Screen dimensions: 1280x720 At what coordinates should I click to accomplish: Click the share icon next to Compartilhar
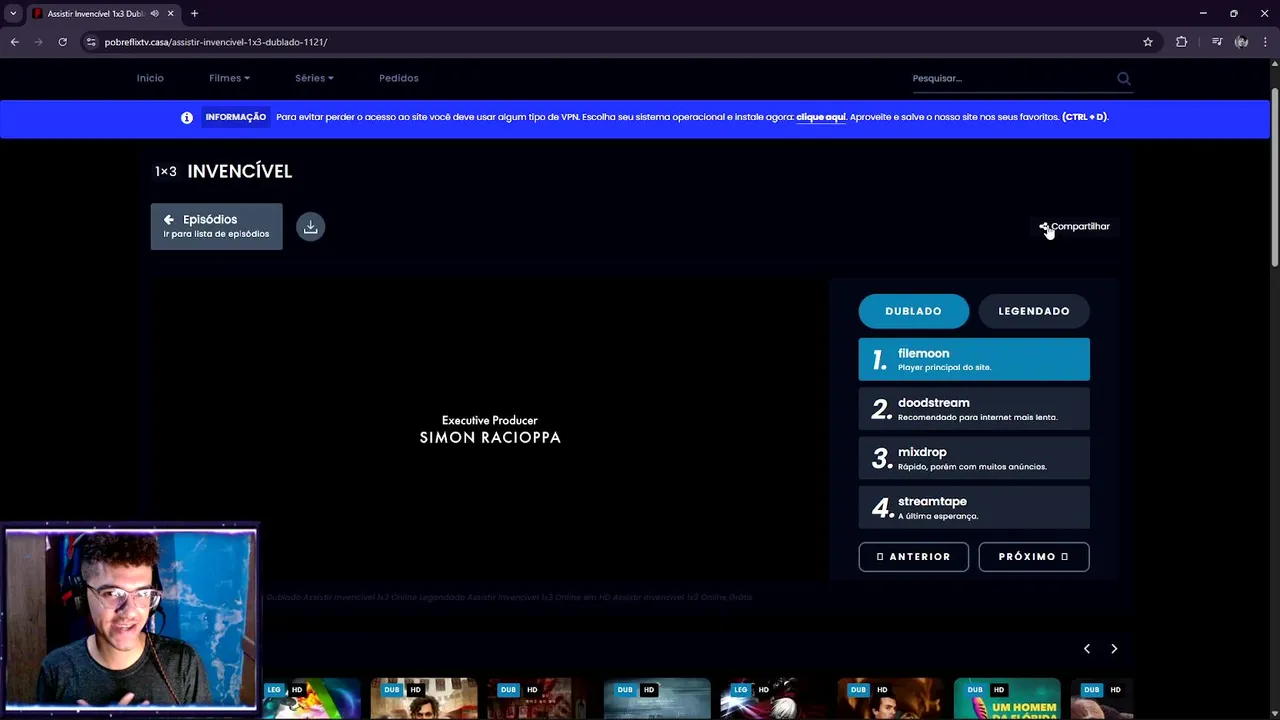1044,227
